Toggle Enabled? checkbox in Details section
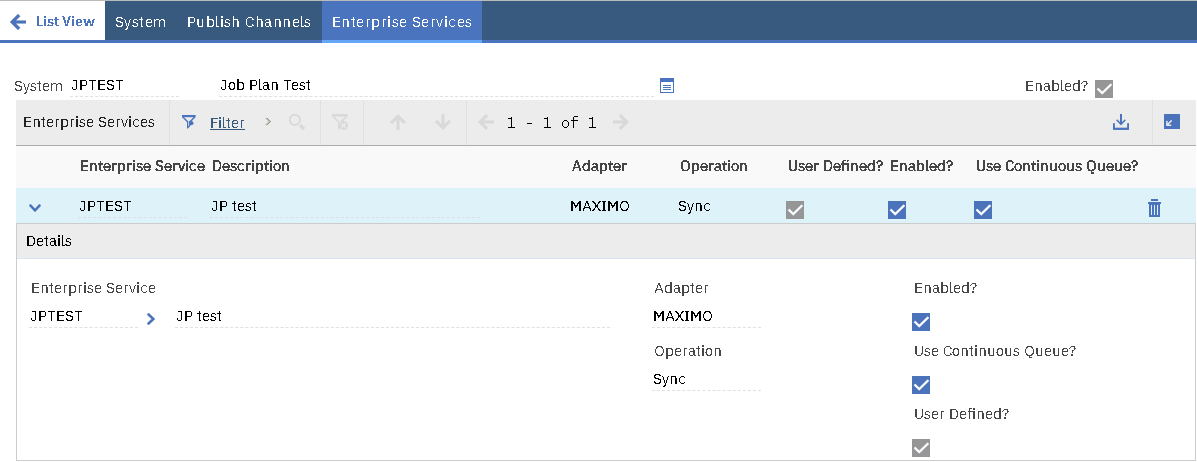Image resolution: width=1197 pixels, height=462 pixels. coord(921,322)
